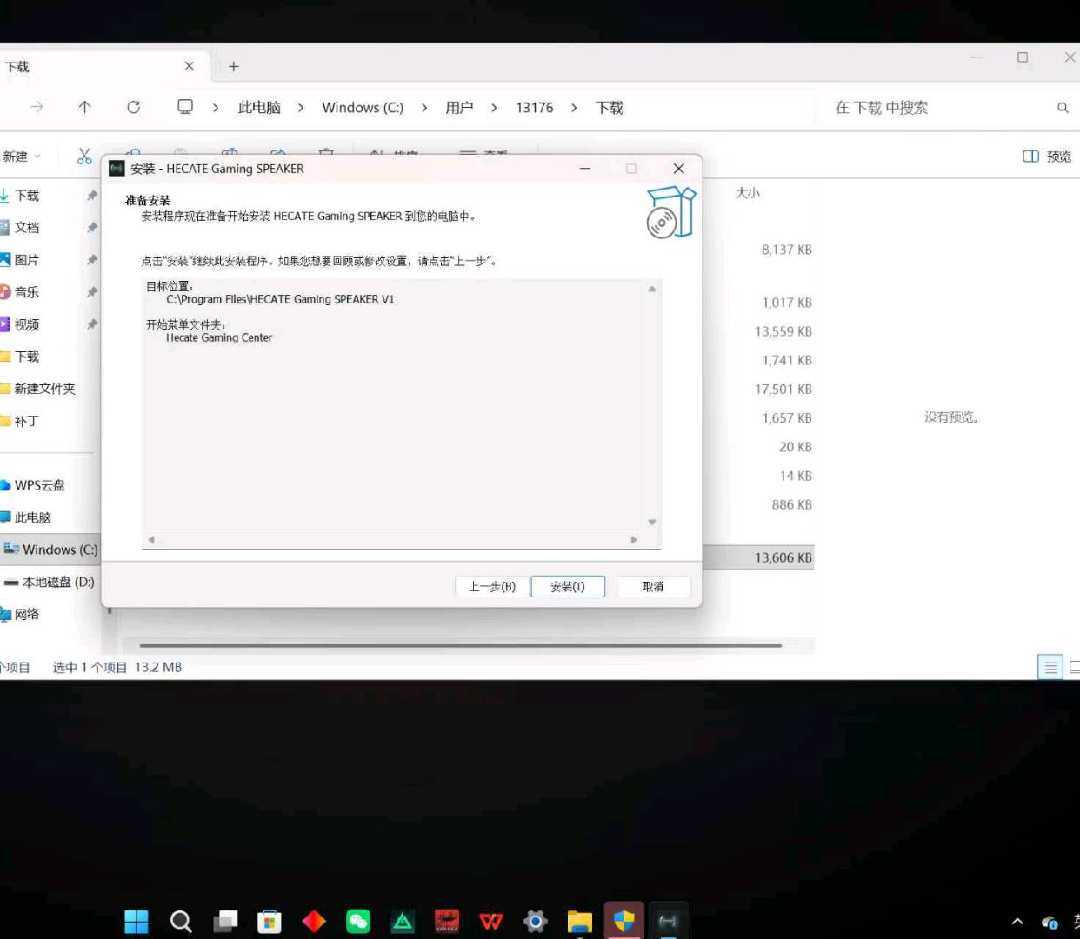The height and width of the screenshot is (939, 1080).
Task: Show hidden system tray icons
Action: (x=1018, y=922)
